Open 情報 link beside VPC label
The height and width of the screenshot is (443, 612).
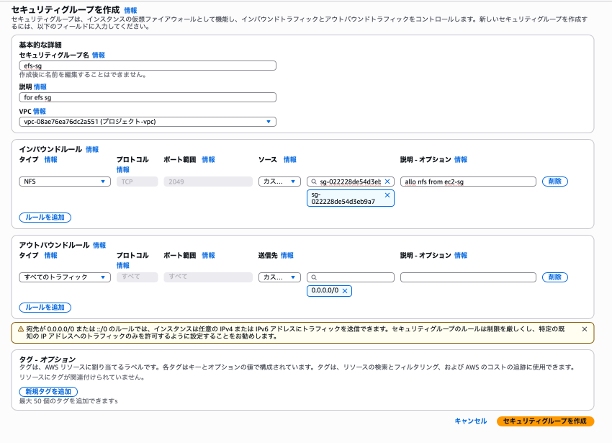pyautogui.click(x=39, y=111)
